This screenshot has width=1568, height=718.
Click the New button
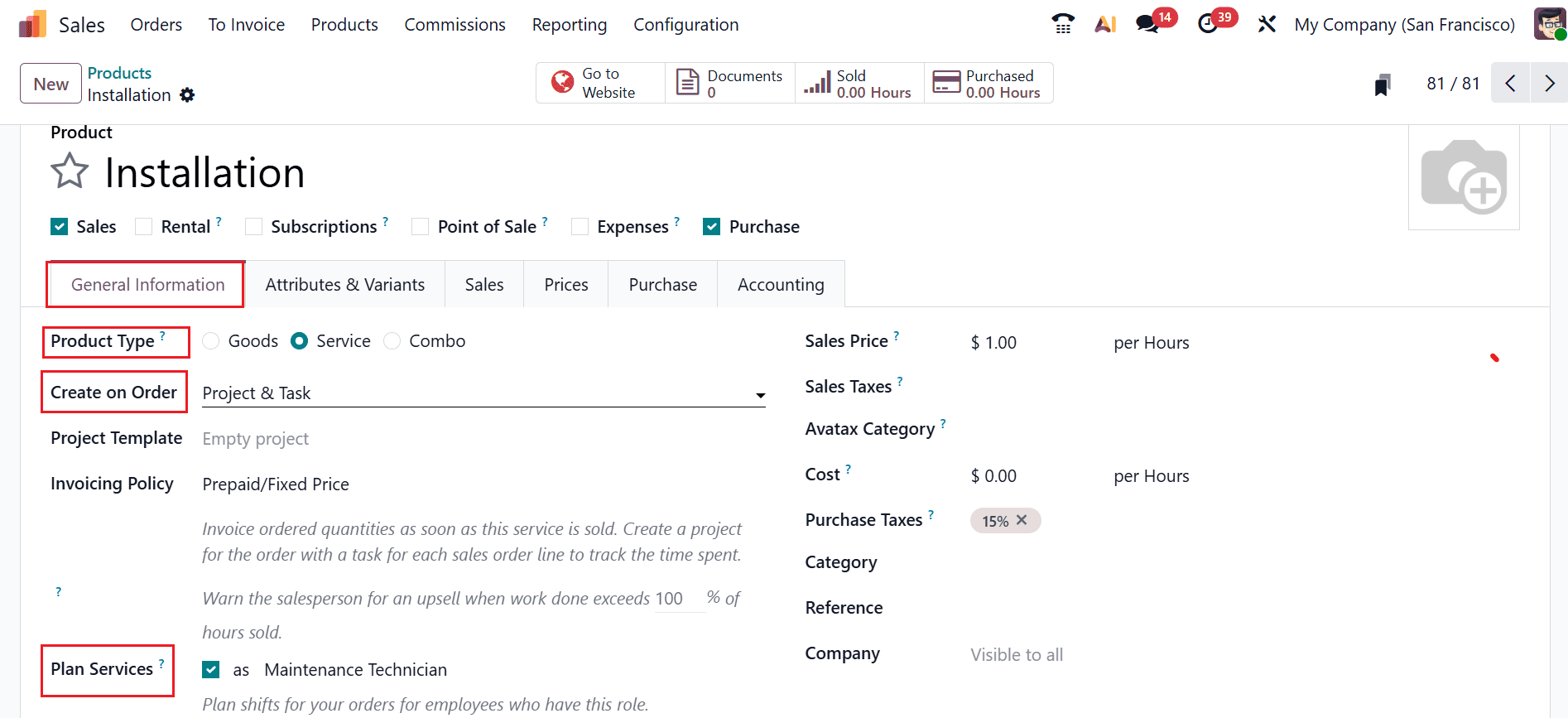[x=51, y=84]
